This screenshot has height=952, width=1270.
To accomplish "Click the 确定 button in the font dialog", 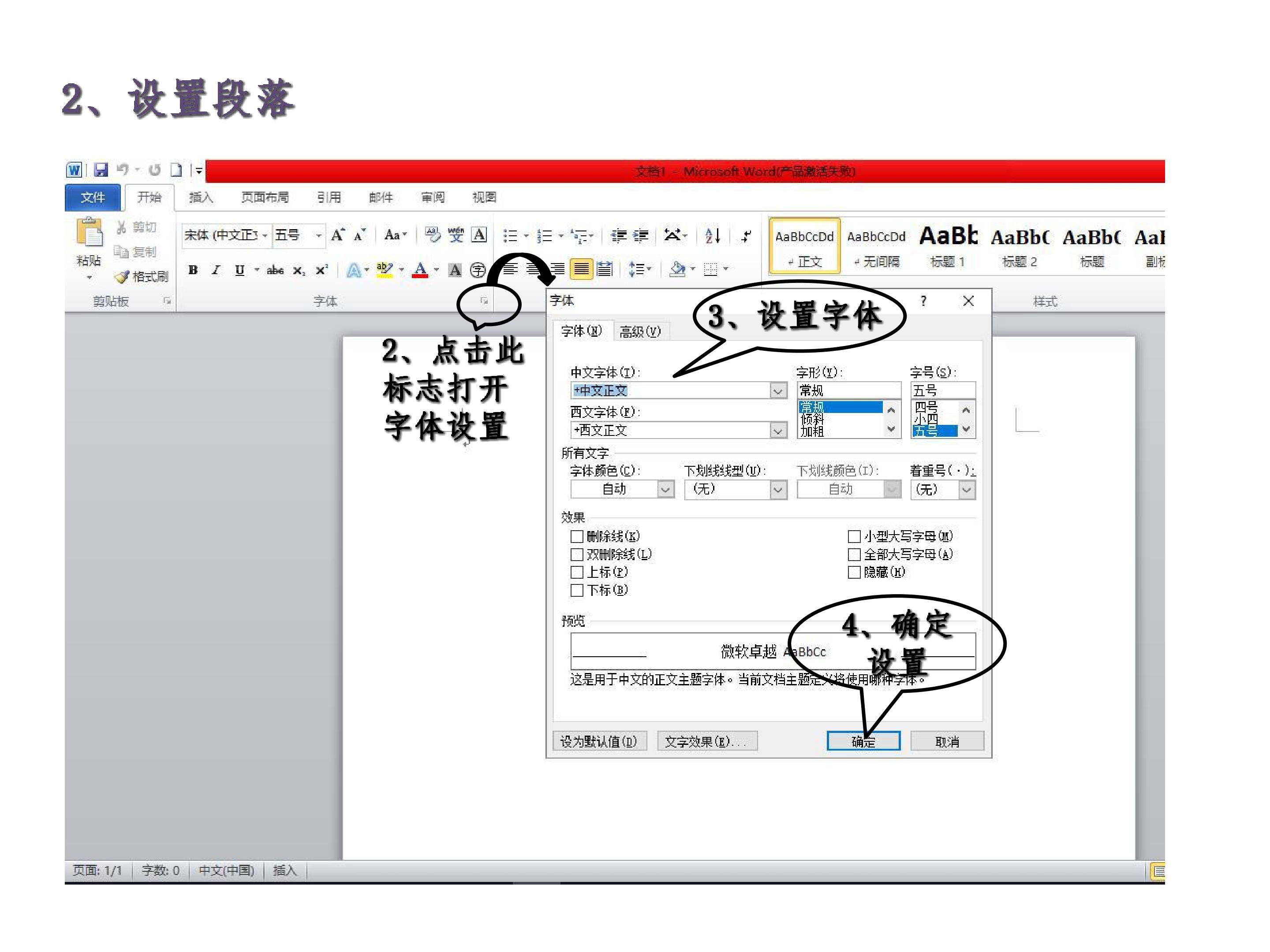I will coord(863,741).
